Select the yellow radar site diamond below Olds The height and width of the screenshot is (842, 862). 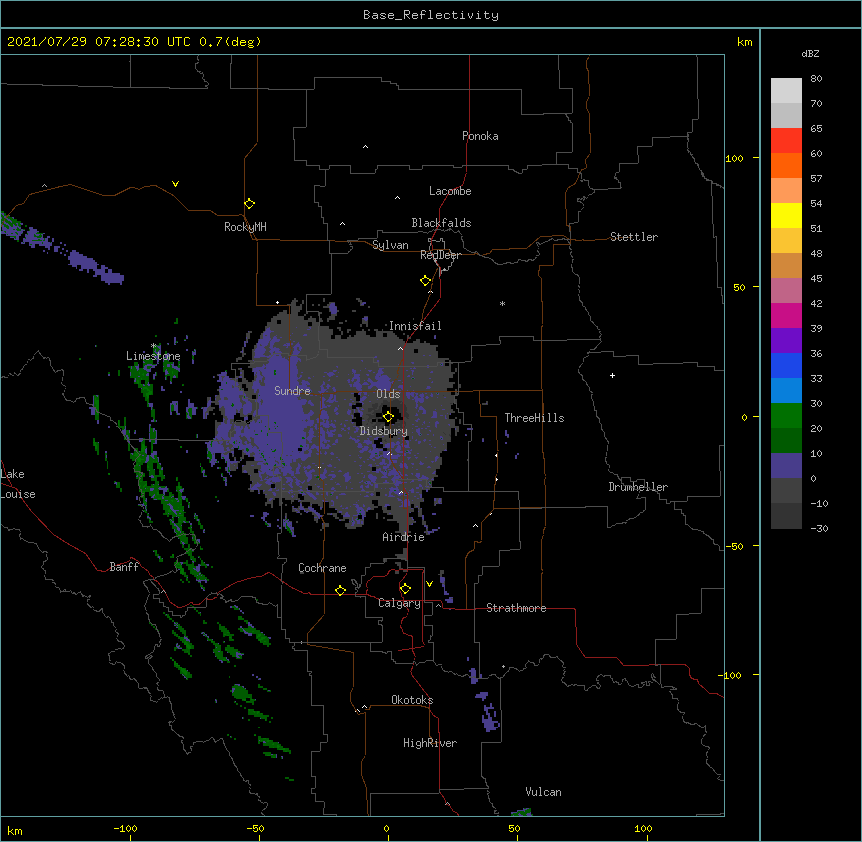pos(388,417)
